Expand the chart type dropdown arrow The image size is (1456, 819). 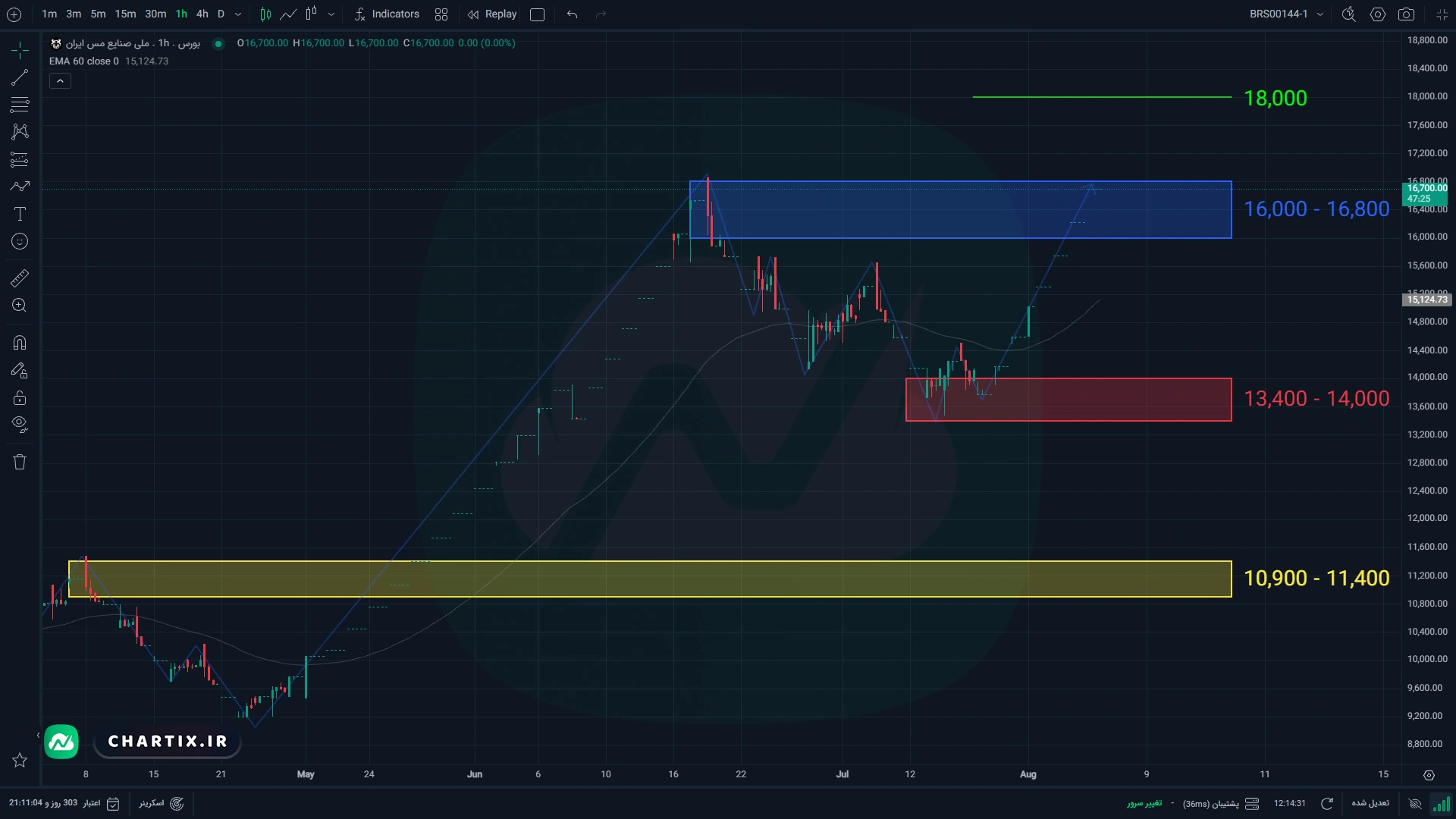[x=331, y=14]
